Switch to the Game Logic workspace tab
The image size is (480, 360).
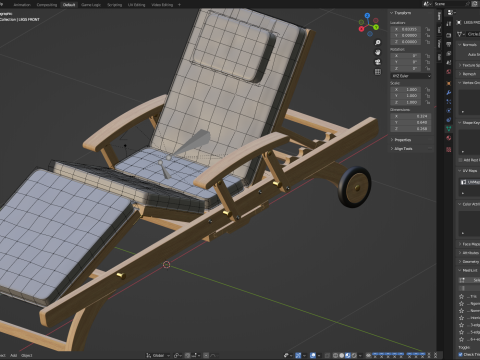click(91, 5)
